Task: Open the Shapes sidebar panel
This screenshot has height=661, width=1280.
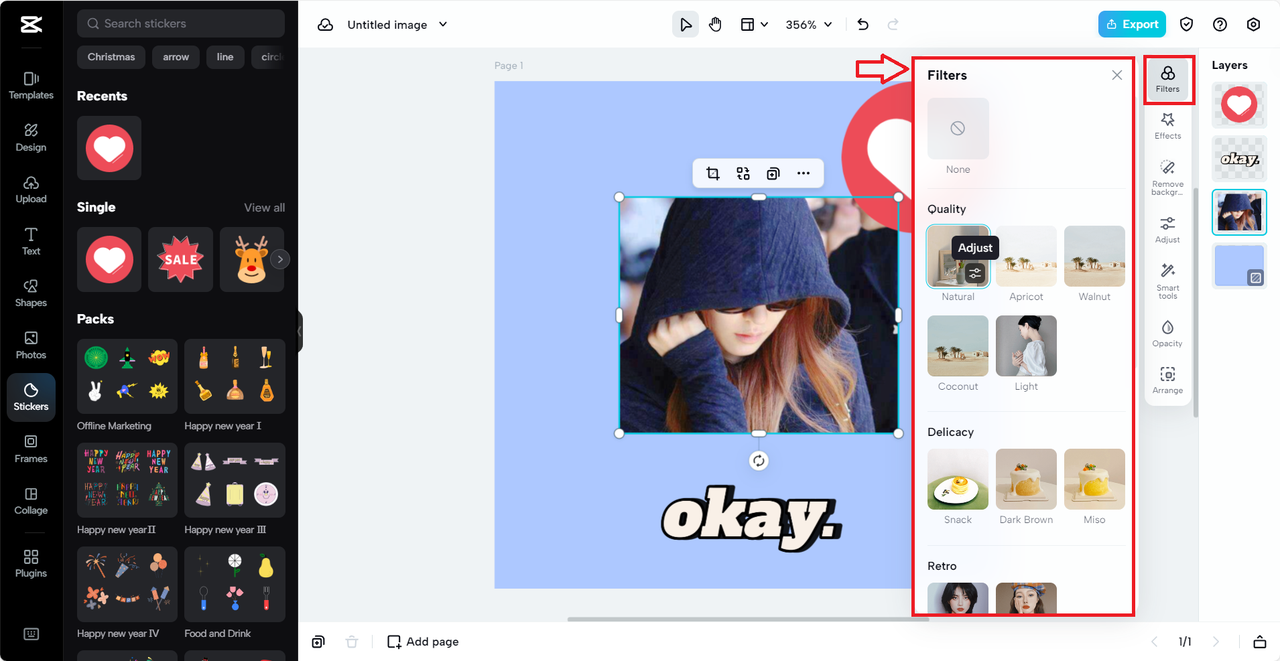Action: tap(31, 293)
